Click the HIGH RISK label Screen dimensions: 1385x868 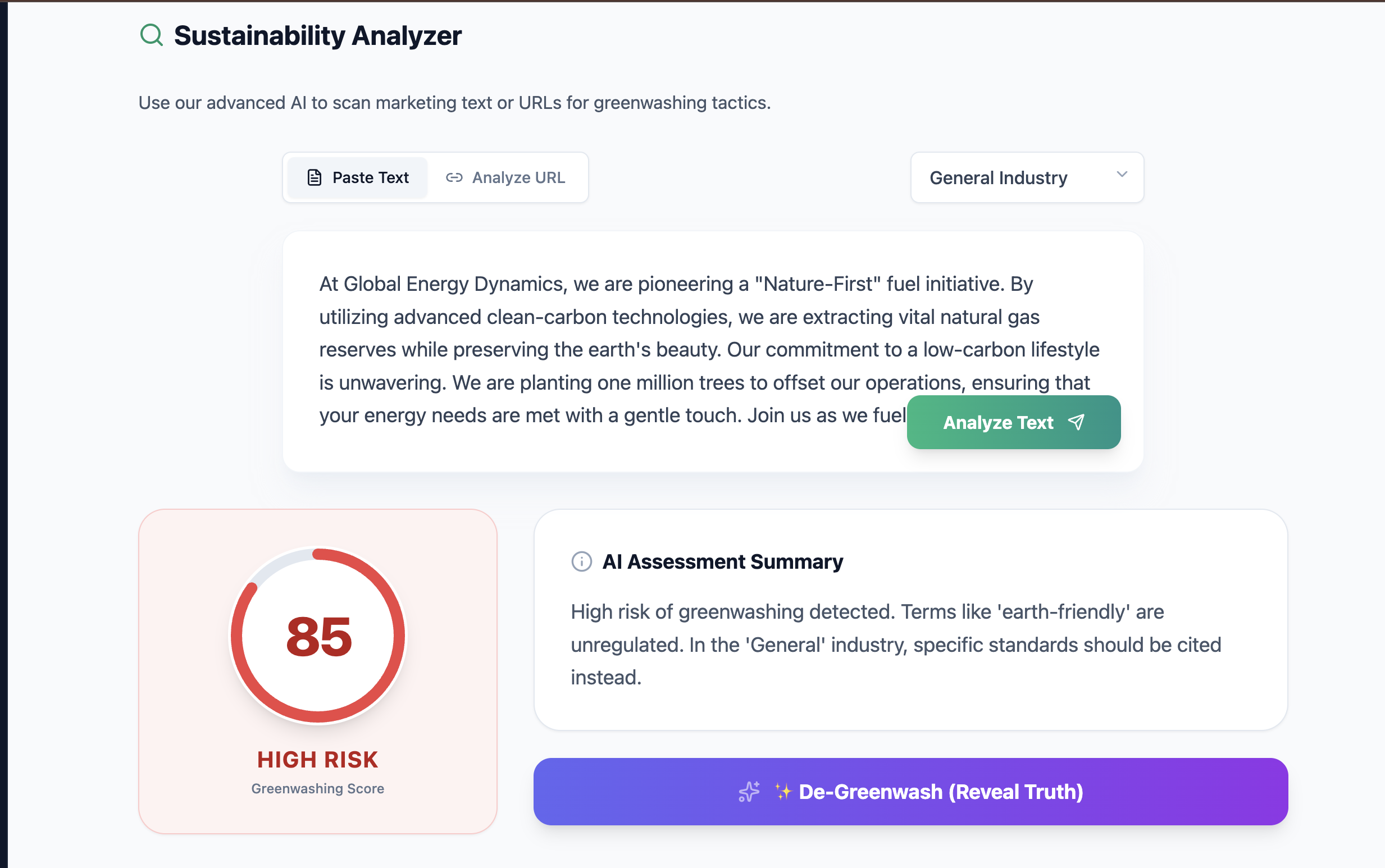pyautogui.click(x=317, y=760)
